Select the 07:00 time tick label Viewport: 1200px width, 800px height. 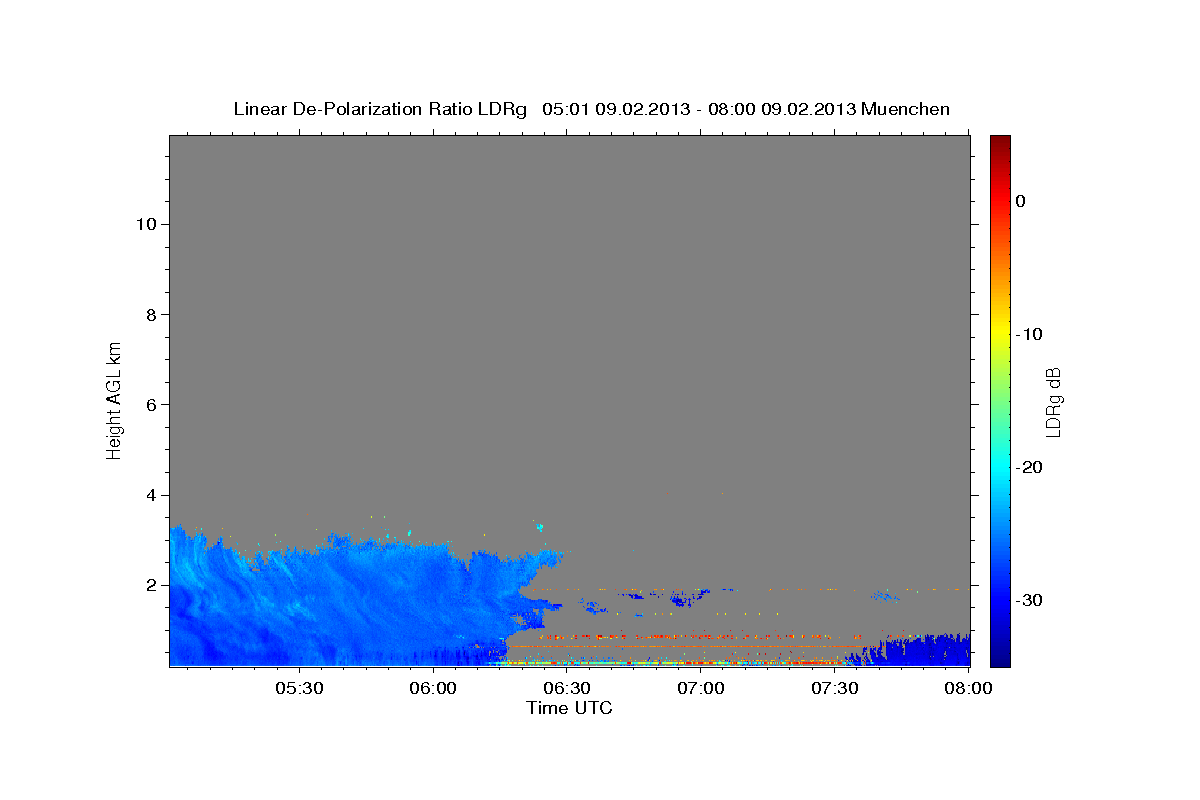pos(701,687)
